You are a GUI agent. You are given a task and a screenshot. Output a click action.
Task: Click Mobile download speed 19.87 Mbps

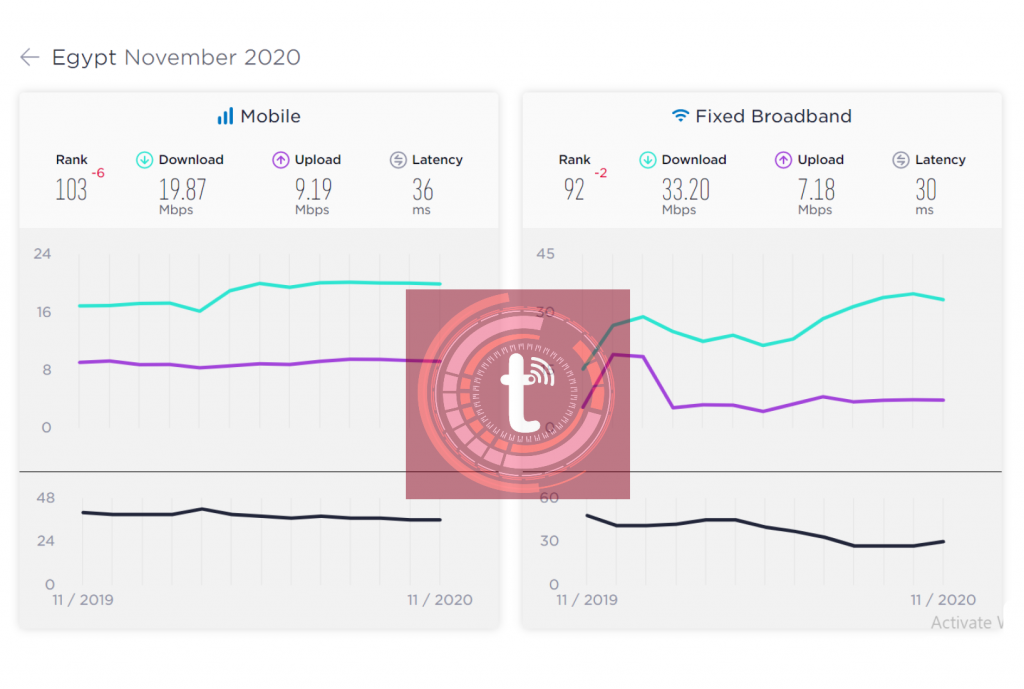[x=182, y=196]
